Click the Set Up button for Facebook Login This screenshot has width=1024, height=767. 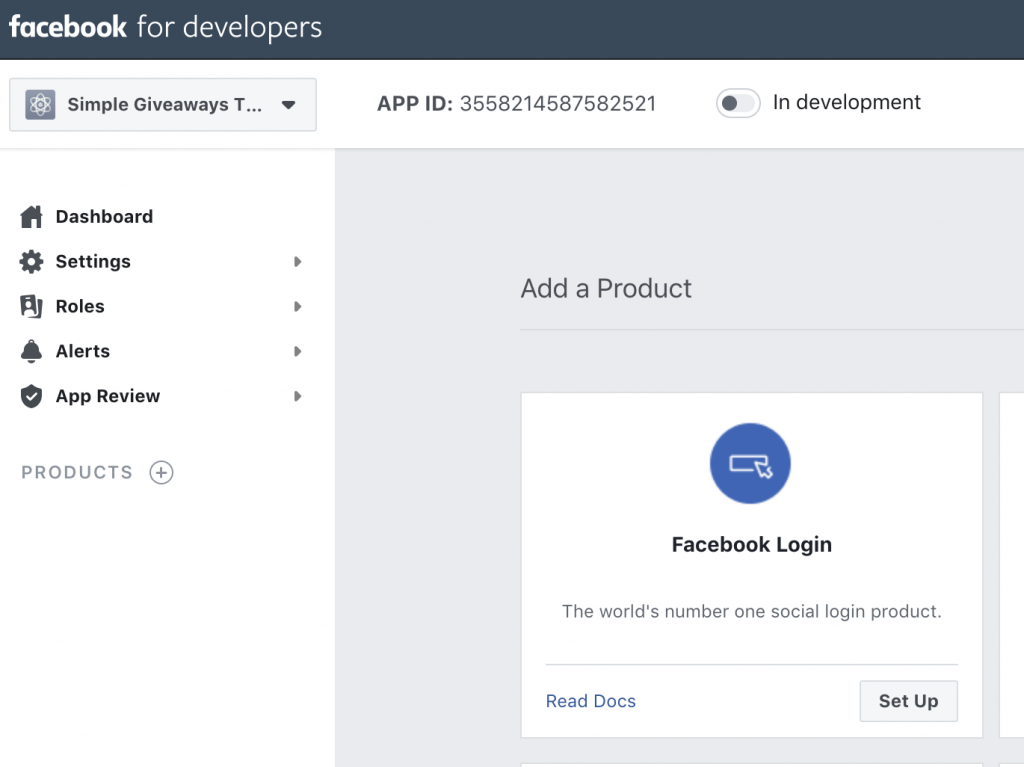pos(908,701)
